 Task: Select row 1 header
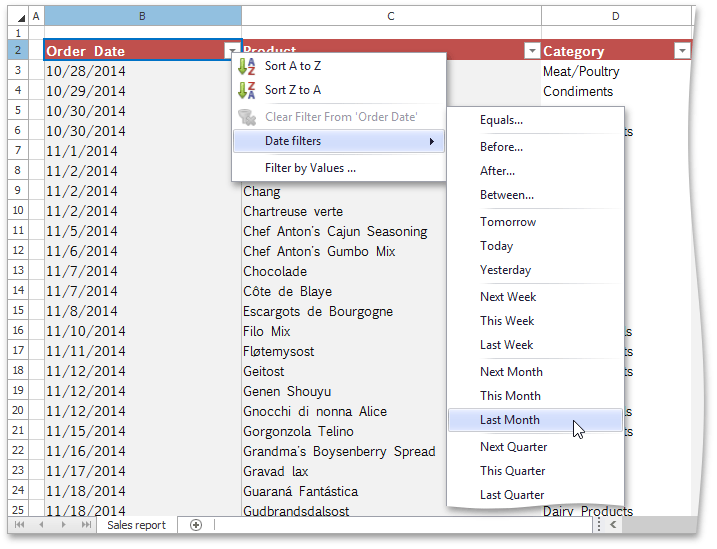(x=18, y=33)
